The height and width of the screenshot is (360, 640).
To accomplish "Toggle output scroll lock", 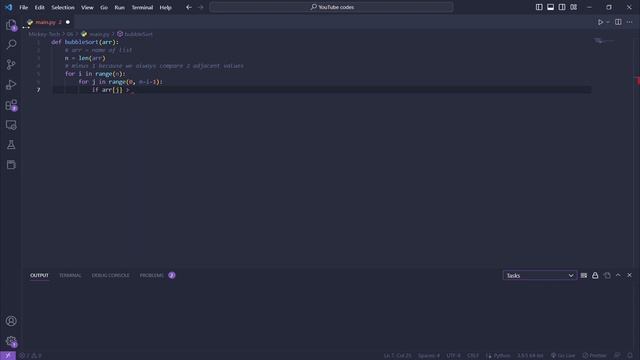I will pos(595,276).
